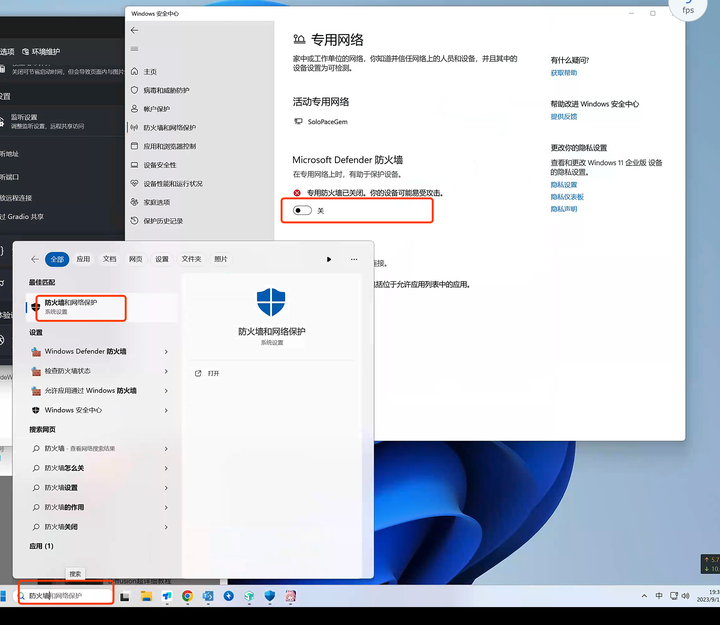Click the 获取帮助 link
The height and width of the screenshot is (625, 720).
tap(564, 73)
